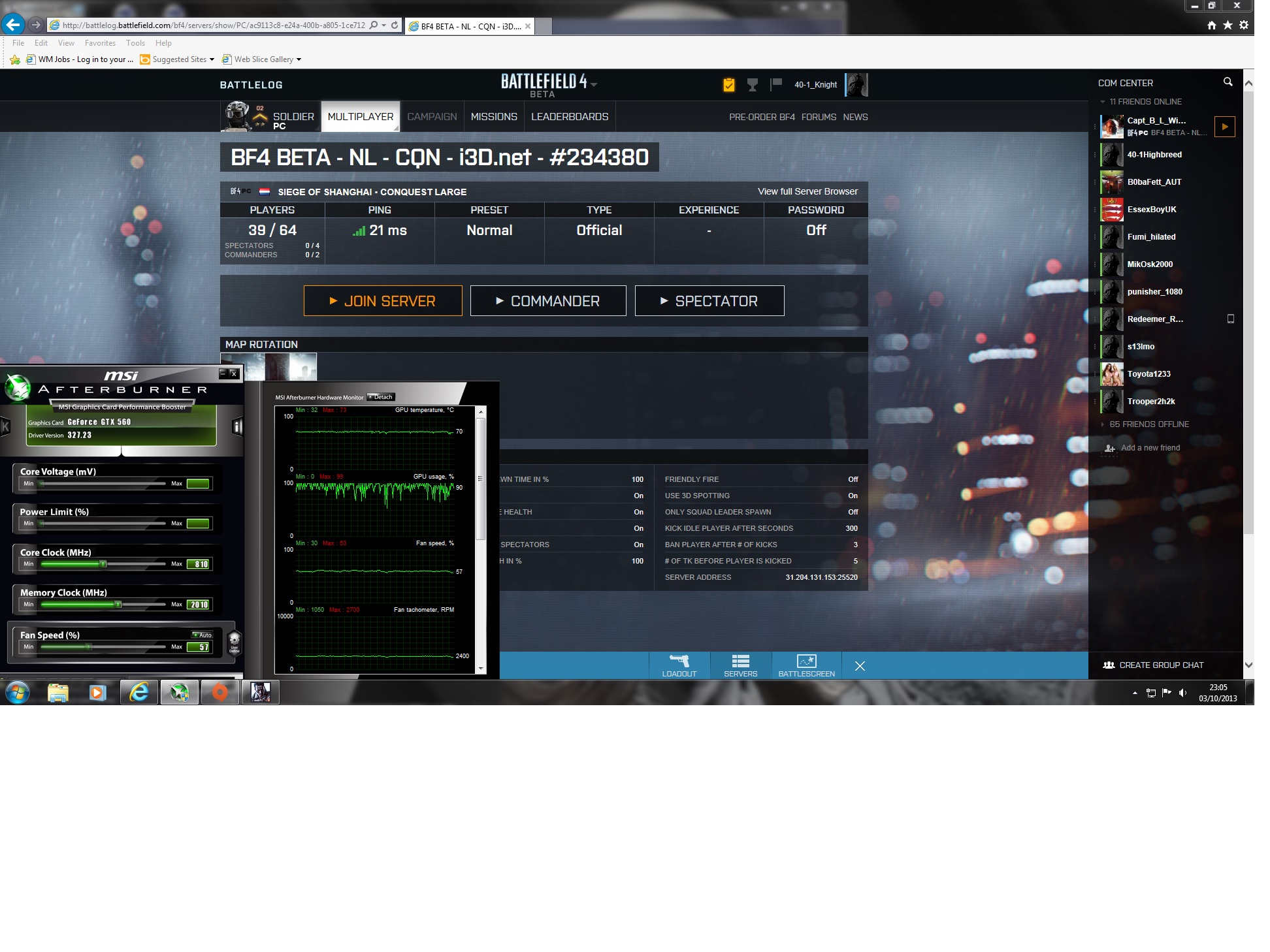Viewport: 1270px width, 952px height.
Task: Open the Windows Start menu
Action: pos(18,692)
